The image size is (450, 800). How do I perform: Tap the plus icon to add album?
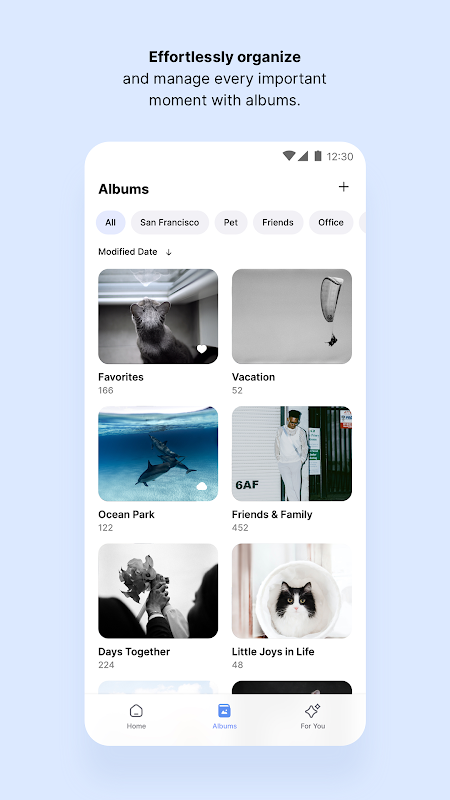343,187
